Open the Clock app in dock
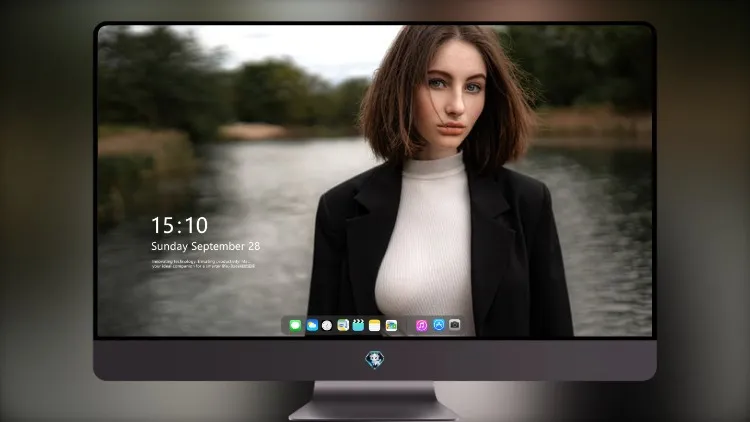The height and width of the screenshot is (422, 750). [327, 325]
